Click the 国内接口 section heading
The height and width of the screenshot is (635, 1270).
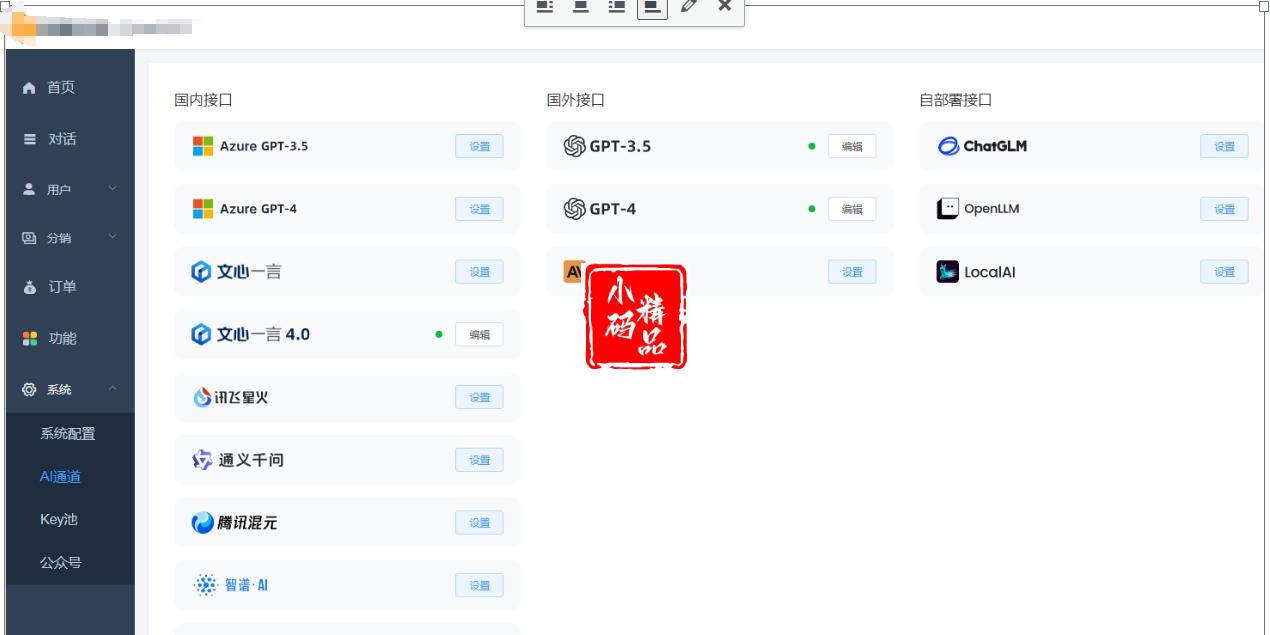[203, 100]
